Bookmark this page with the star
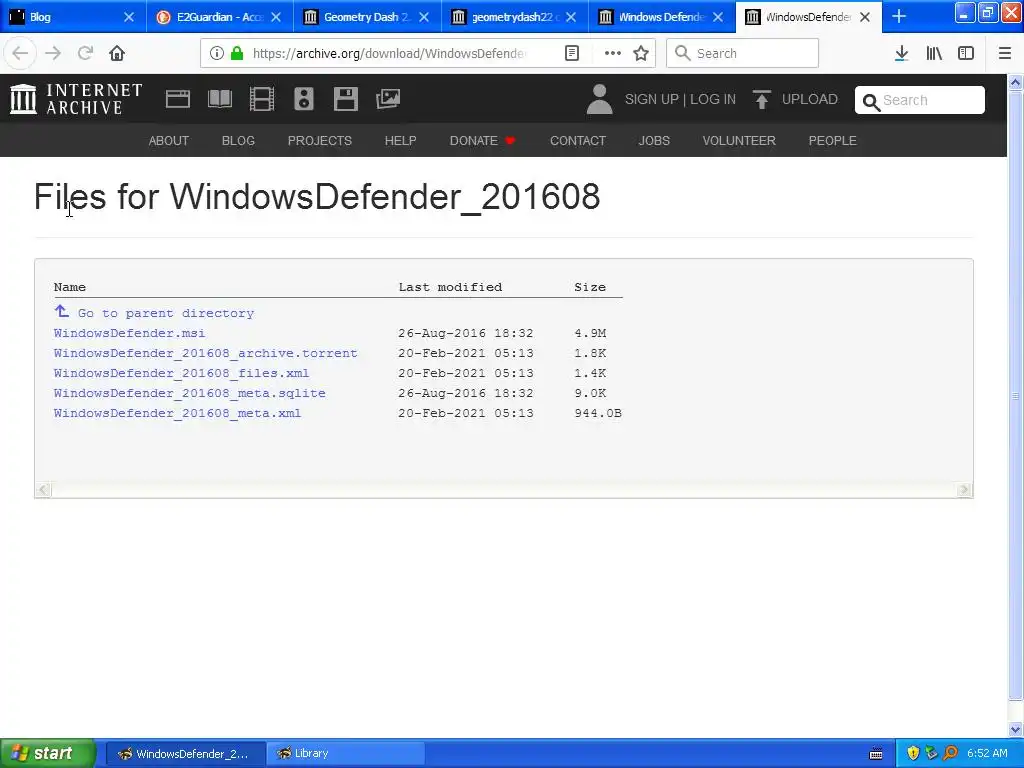Viewport: 1024px width, 768px height. 641,54
